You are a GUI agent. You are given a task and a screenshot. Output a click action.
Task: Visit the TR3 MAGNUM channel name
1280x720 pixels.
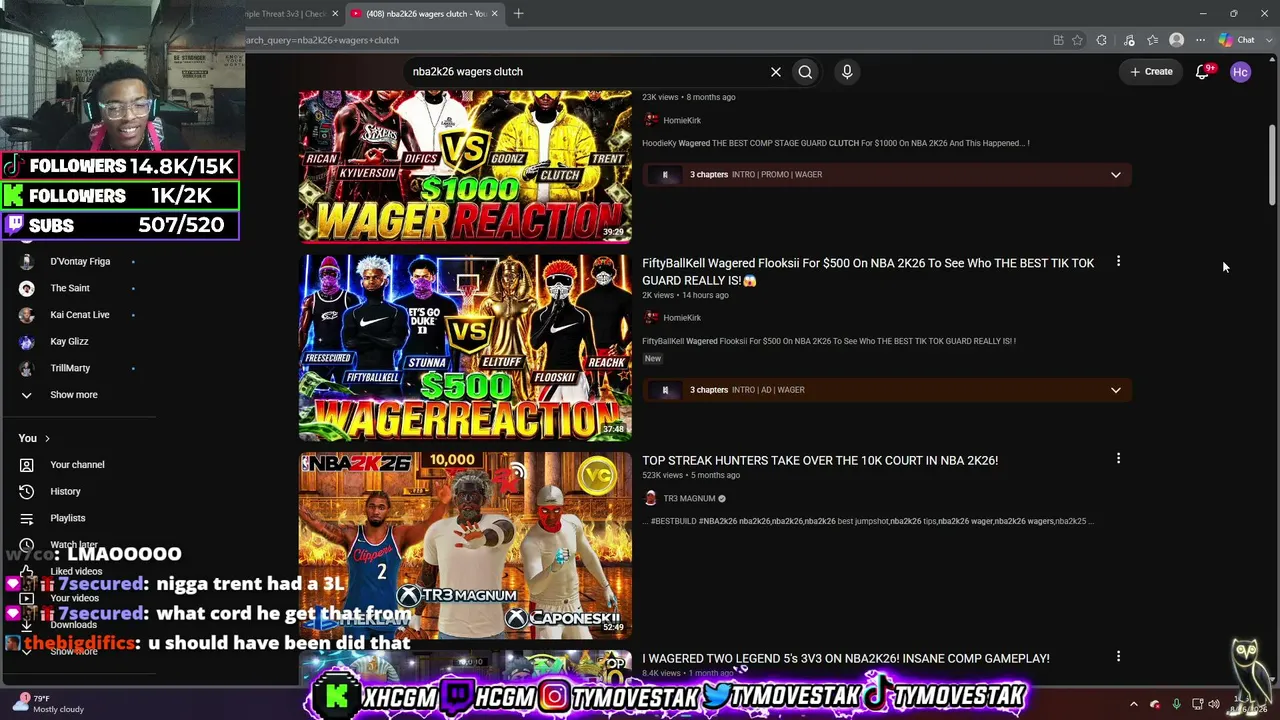click(689, 498)
